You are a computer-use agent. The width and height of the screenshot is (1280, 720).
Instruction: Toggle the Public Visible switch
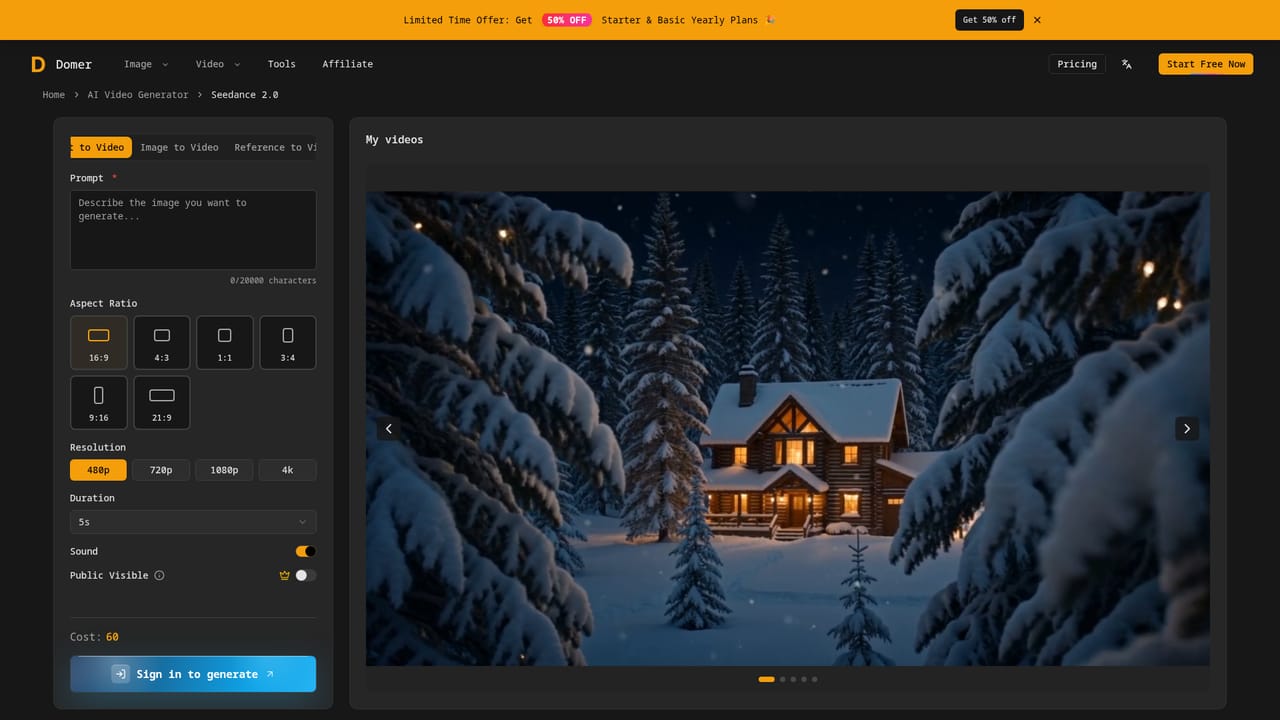[x=306, y=575]
